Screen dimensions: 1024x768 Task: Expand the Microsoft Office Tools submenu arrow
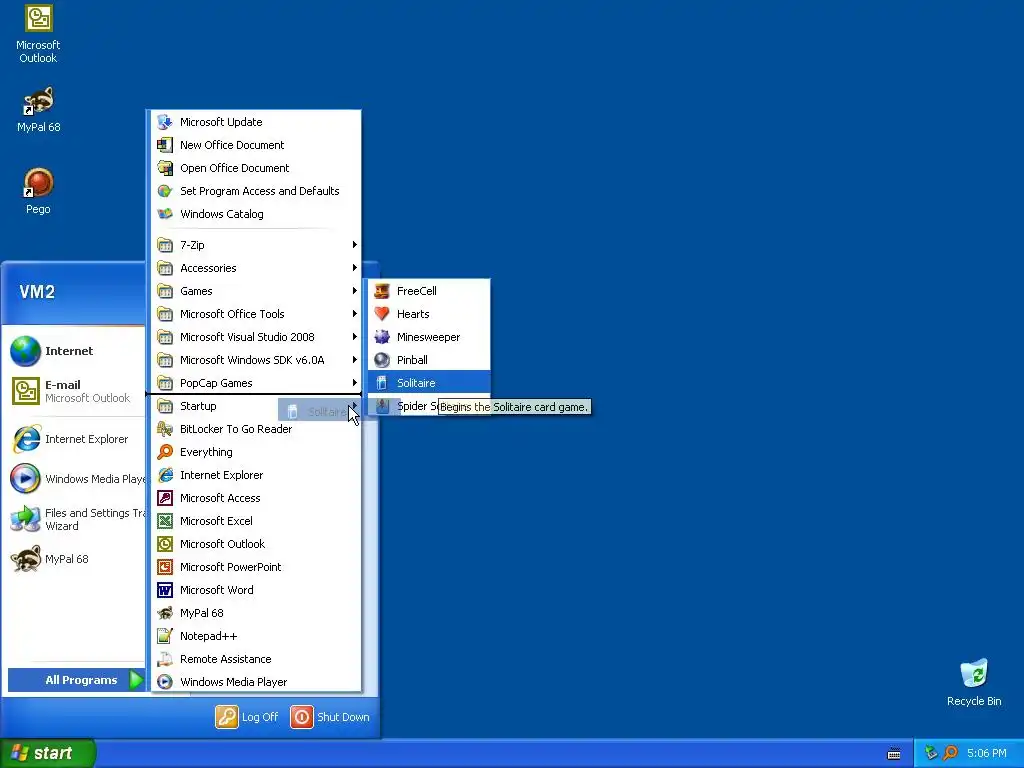(x=355, y=313)
